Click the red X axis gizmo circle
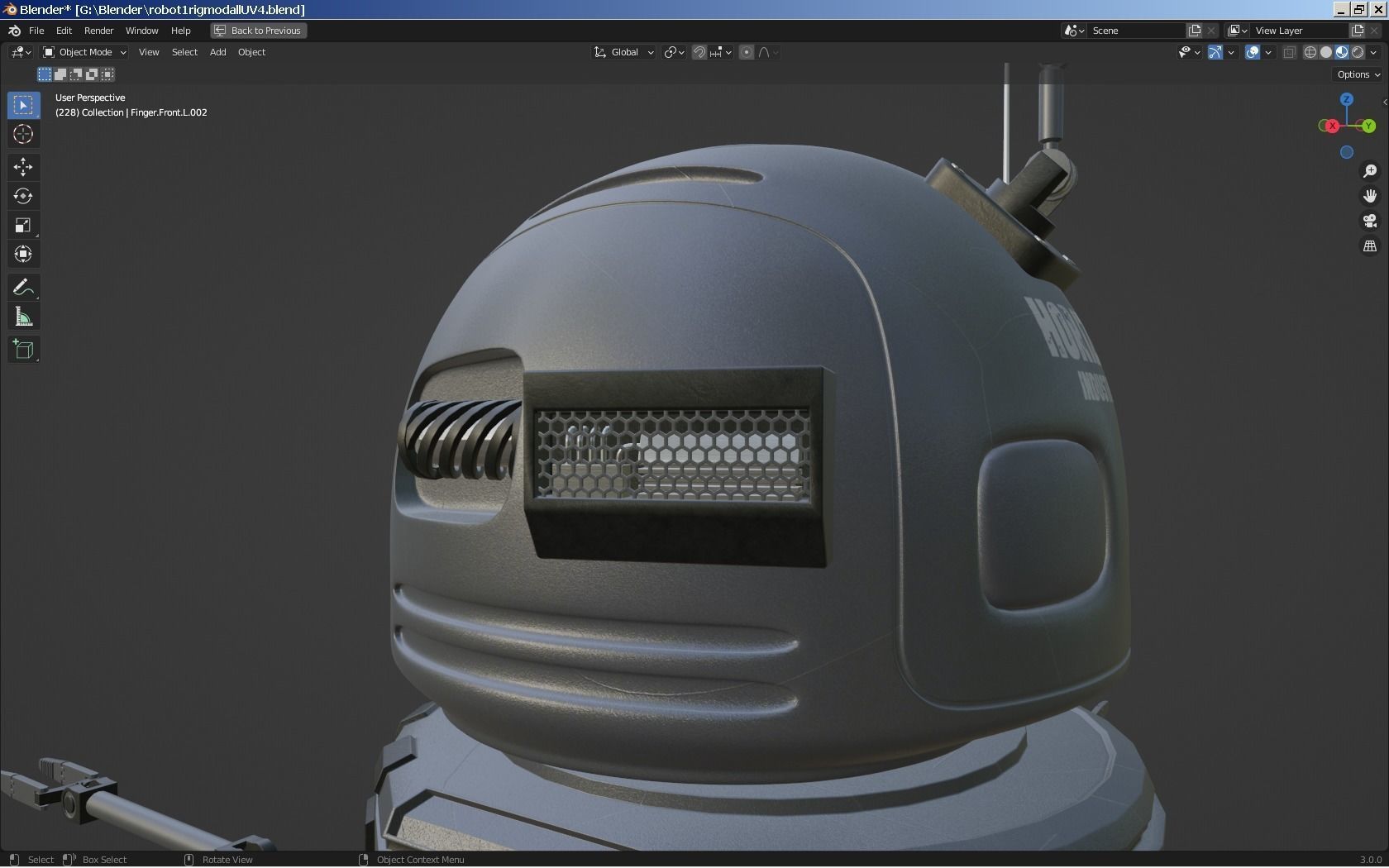Screen dimensions: 1389x868 coord(1331,126)
